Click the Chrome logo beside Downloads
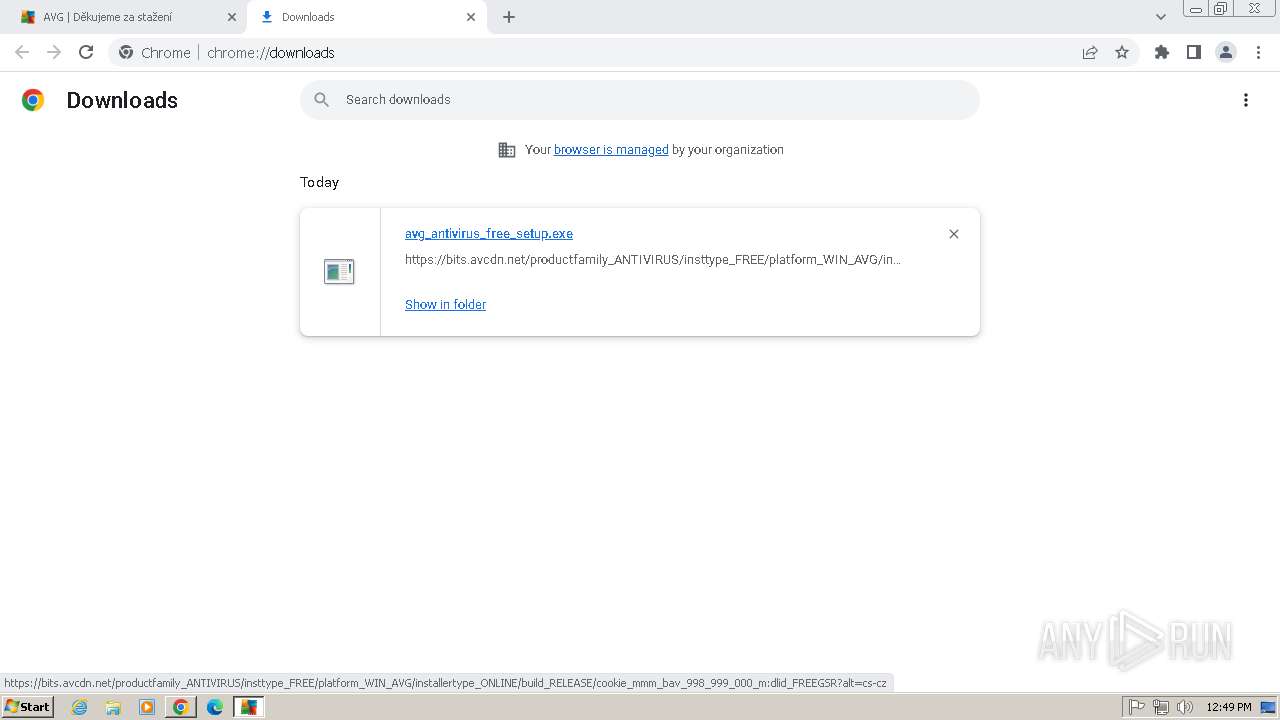This screenshot has width=1280, height=720. click(33, 100)
